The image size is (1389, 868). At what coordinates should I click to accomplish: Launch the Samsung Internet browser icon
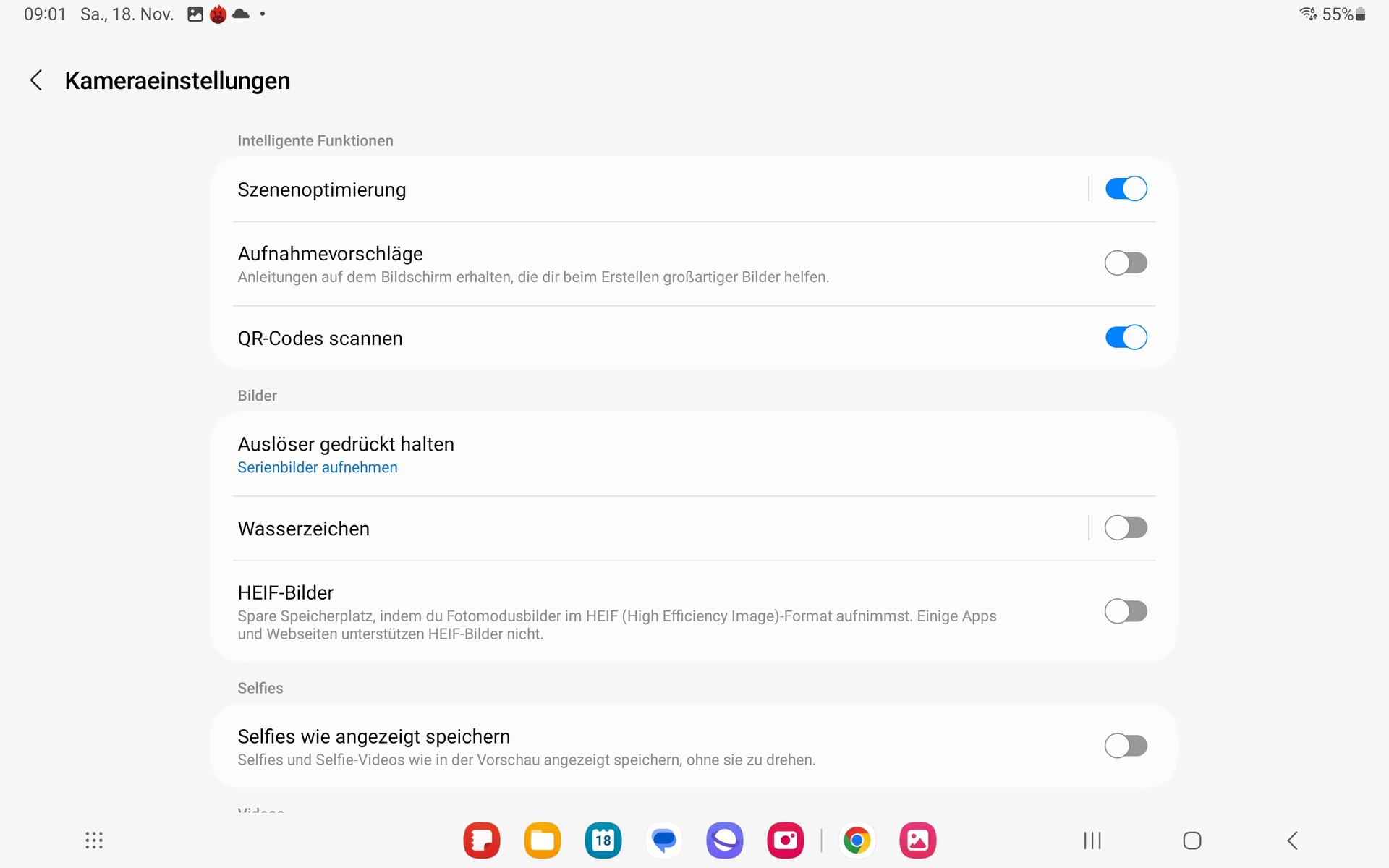click(x=725, y=841)
